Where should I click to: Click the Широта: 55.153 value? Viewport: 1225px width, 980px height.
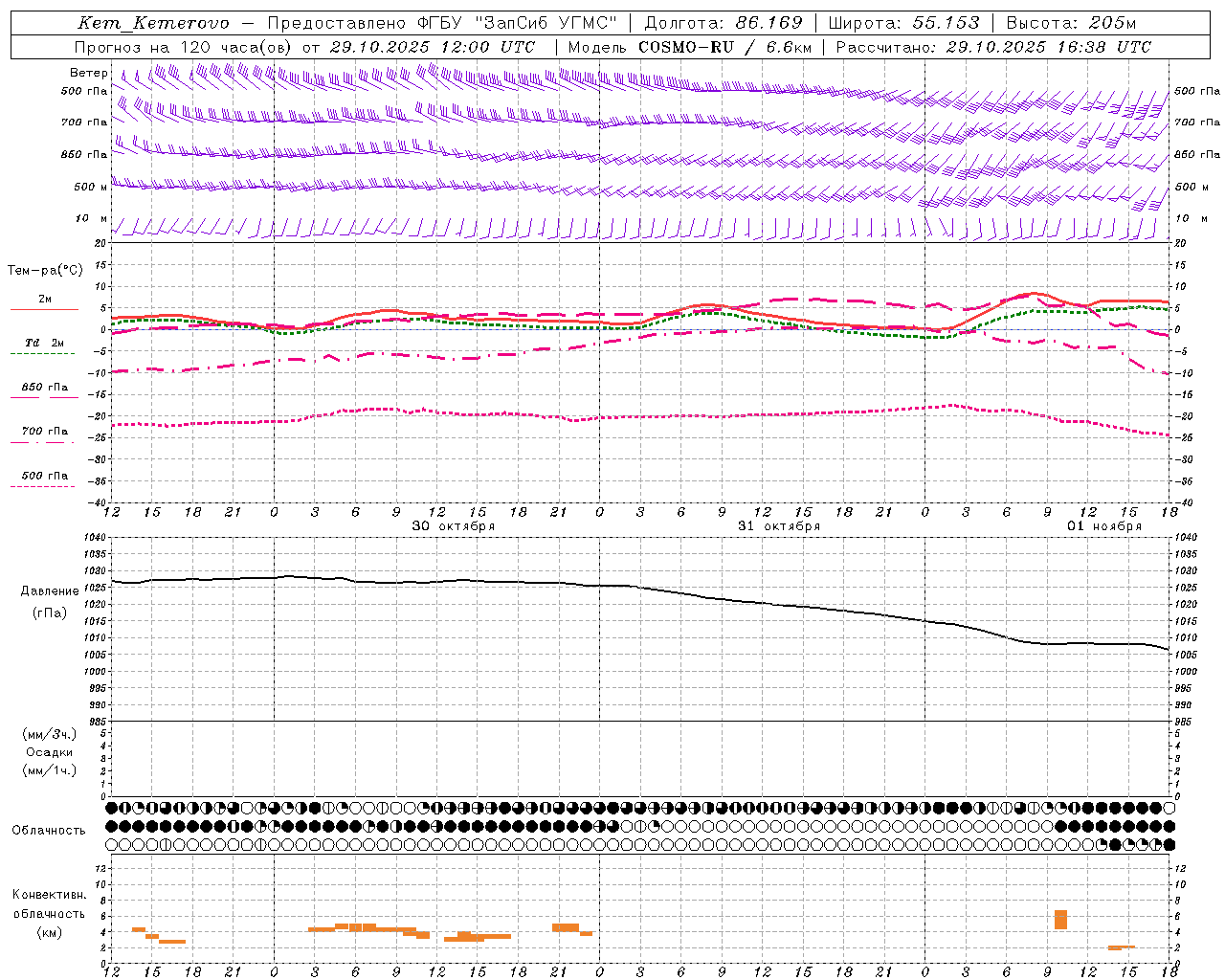point(904,23)
